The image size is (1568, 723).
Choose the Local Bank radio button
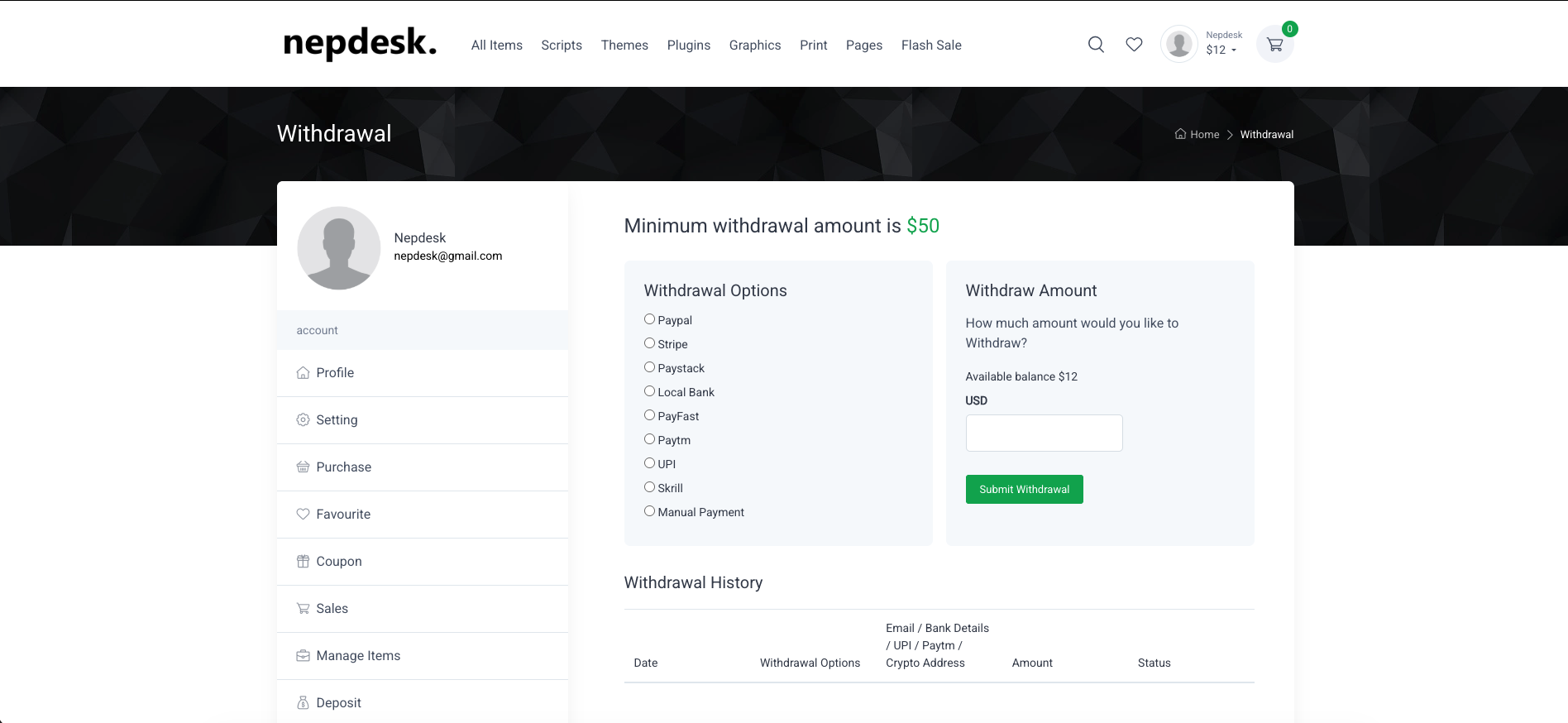point(649,391)
